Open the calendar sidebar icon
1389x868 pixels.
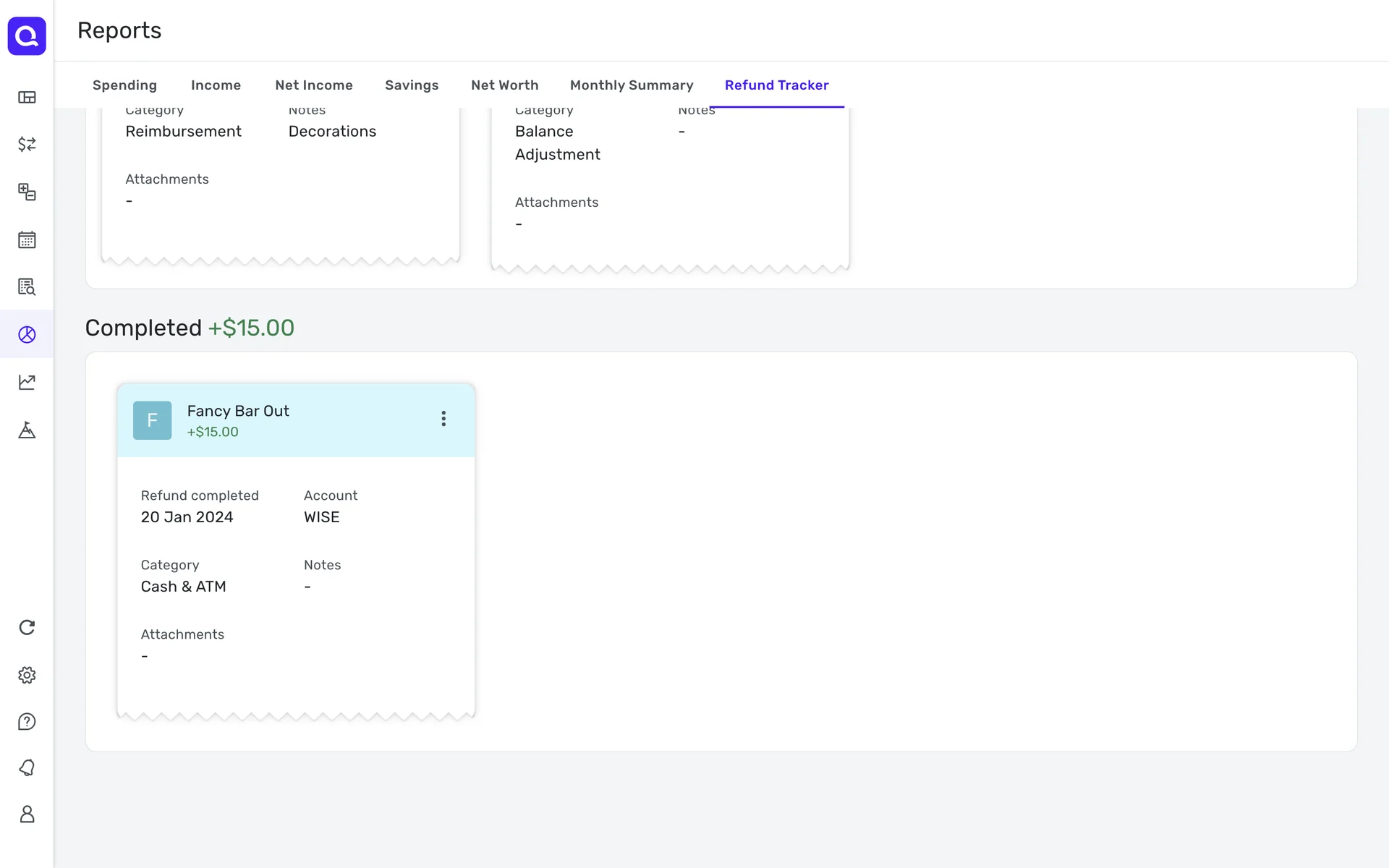[x=27, y=239]
